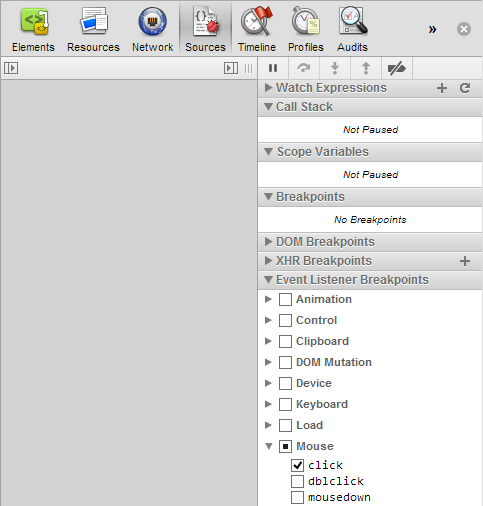This screenshot has width=483, height=506.
Task: Click the step into arrow icon
Action: [x=335, y=68]
